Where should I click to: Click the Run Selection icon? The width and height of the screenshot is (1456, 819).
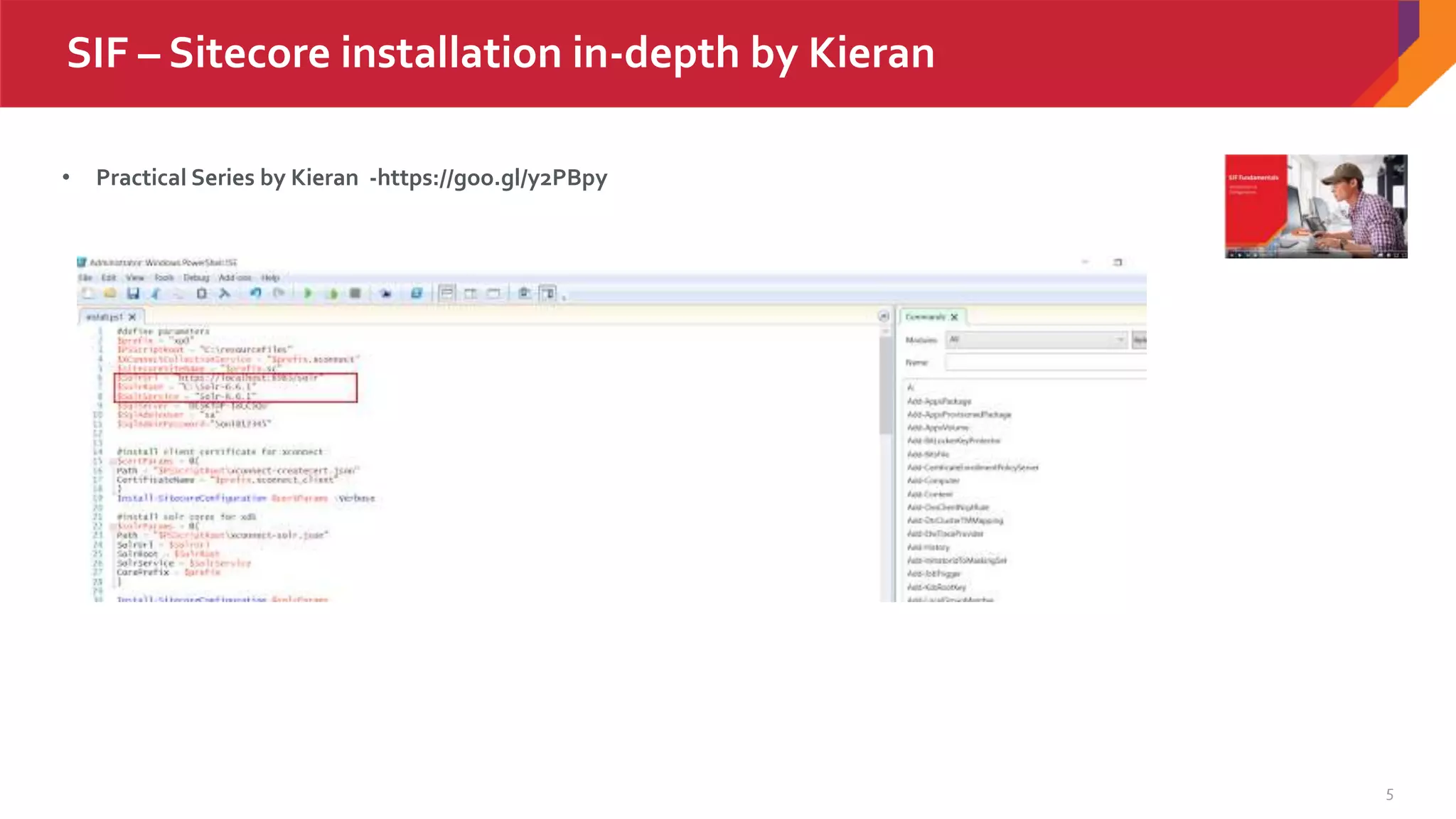(x=332, y=293)
